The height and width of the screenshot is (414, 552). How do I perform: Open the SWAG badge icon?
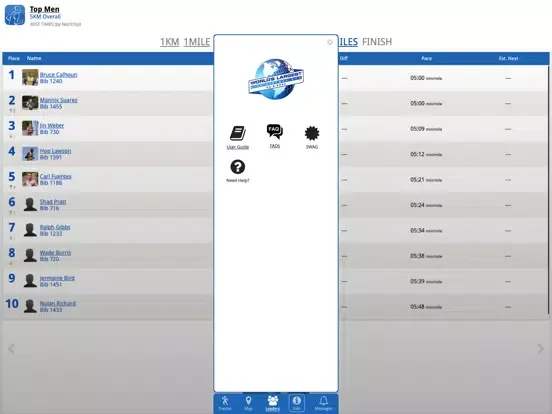click(312, 133)
